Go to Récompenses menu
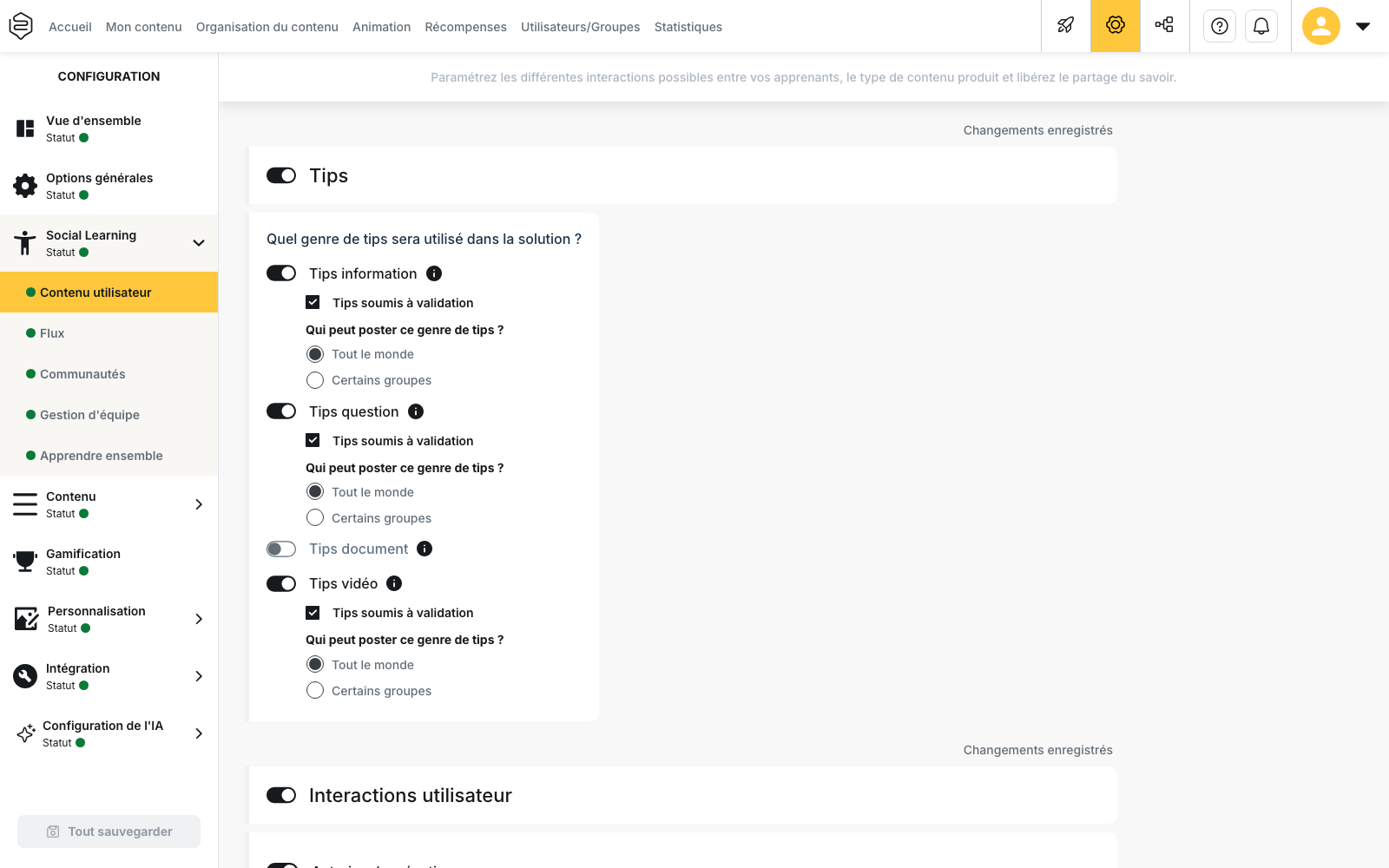The image size is (1389, 868). (465, 27)
